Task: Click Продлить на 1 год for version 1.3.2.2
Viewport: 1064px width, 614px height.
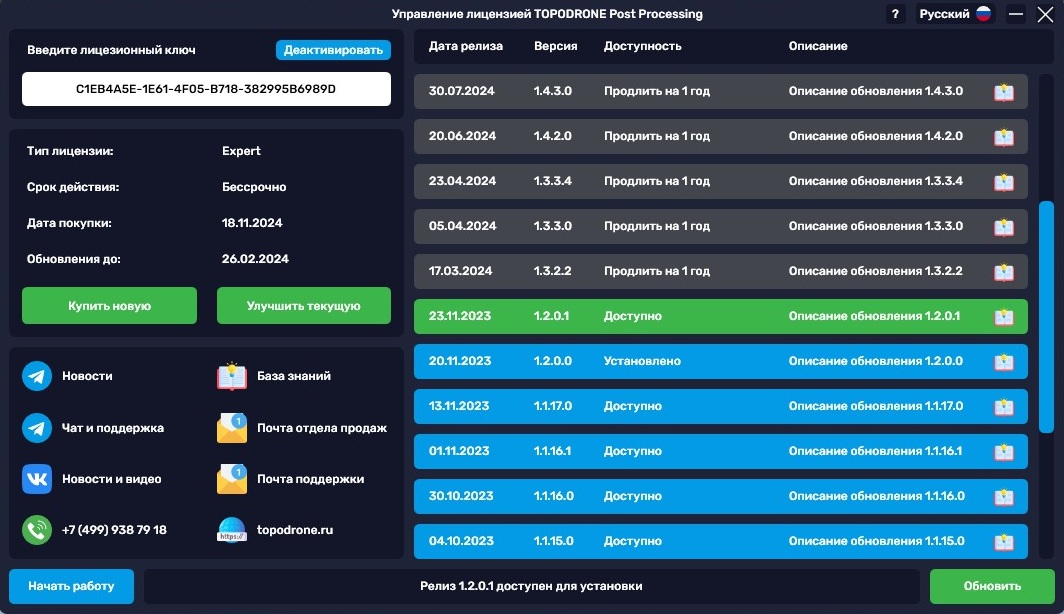Action: (x=657, y=271)
